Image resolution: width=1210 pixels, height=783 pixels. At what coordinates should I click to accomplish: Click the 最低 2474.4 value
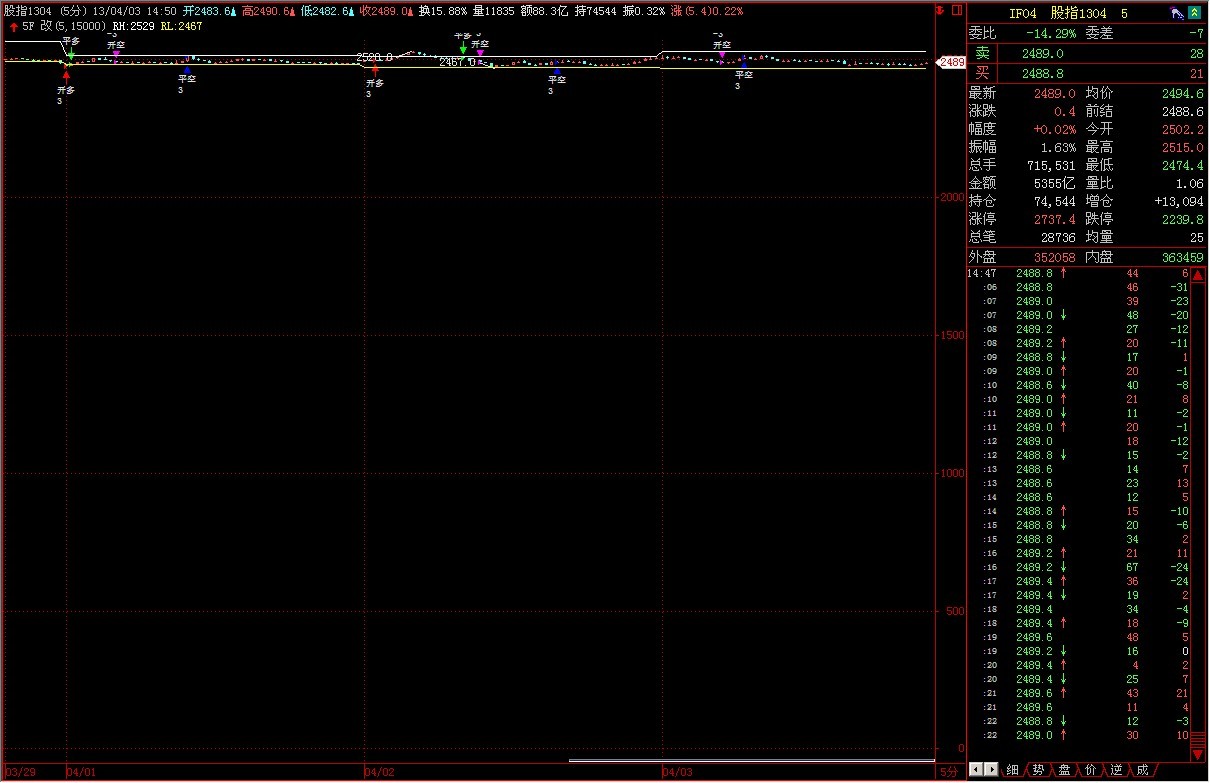1184,165
